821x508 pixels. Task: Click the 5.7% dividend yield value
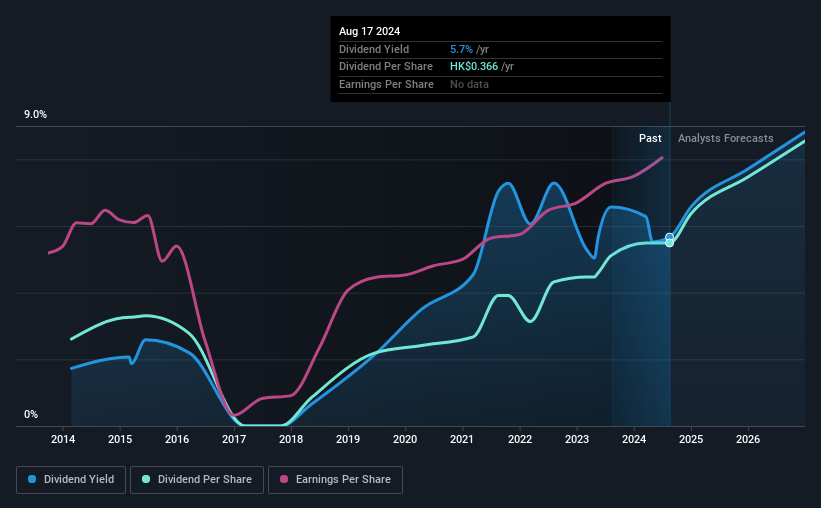tap(461, 49)
